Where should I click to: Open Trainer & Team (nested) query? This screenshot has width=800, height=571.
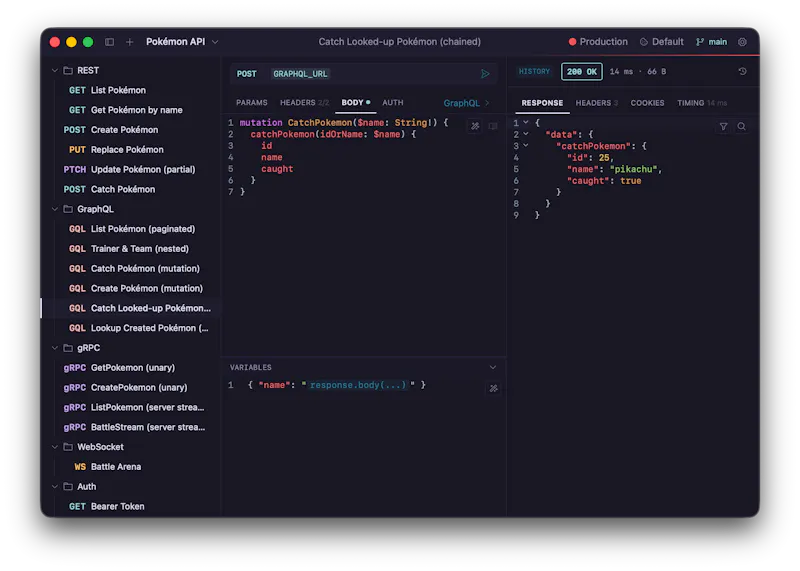pos(132,249)
